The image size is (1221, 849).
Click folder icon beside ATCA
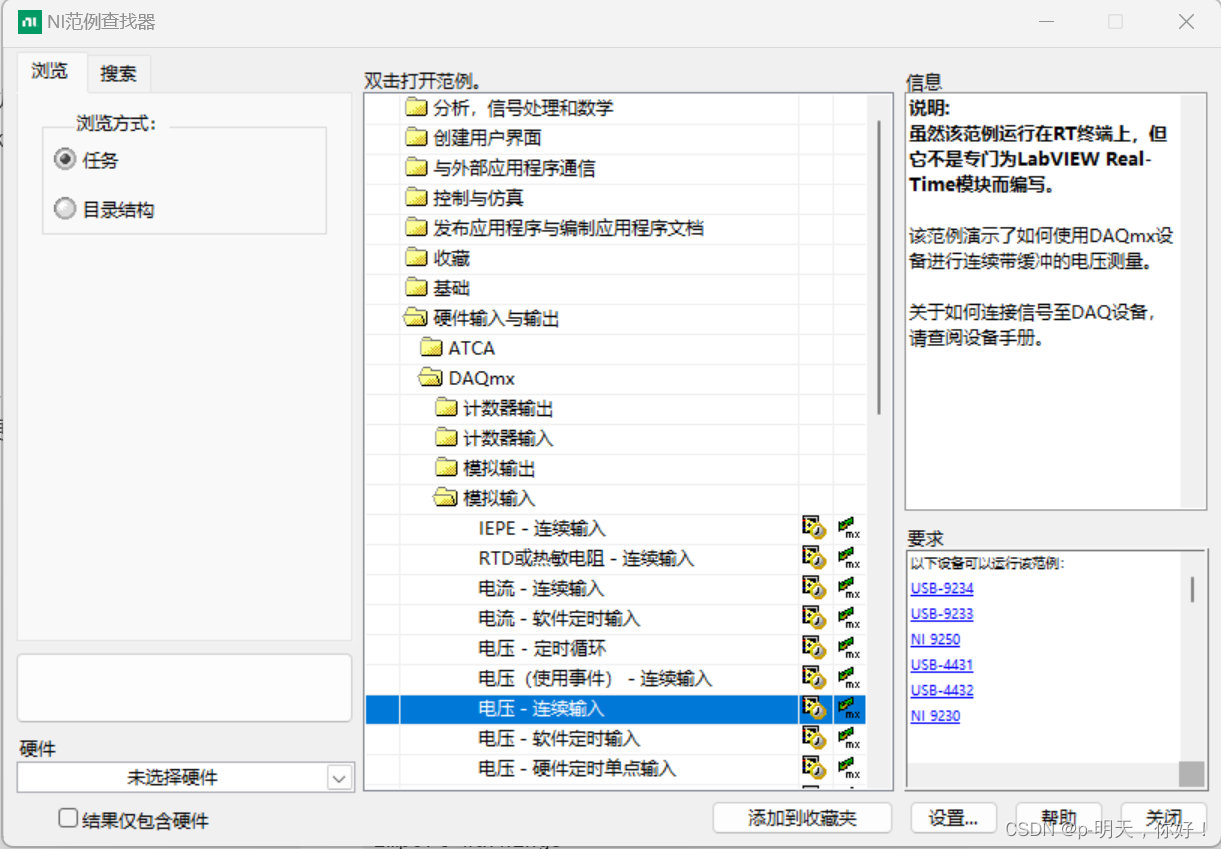tap(432, 348)
